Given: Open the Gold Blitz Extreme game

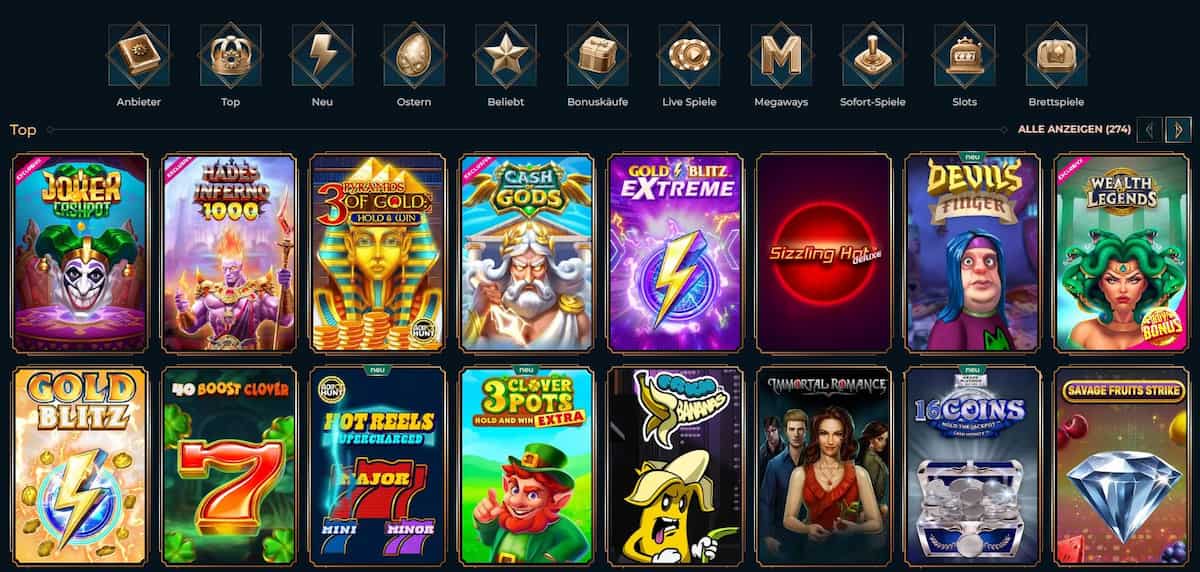Looking at the screenshot, I should 675,253.
